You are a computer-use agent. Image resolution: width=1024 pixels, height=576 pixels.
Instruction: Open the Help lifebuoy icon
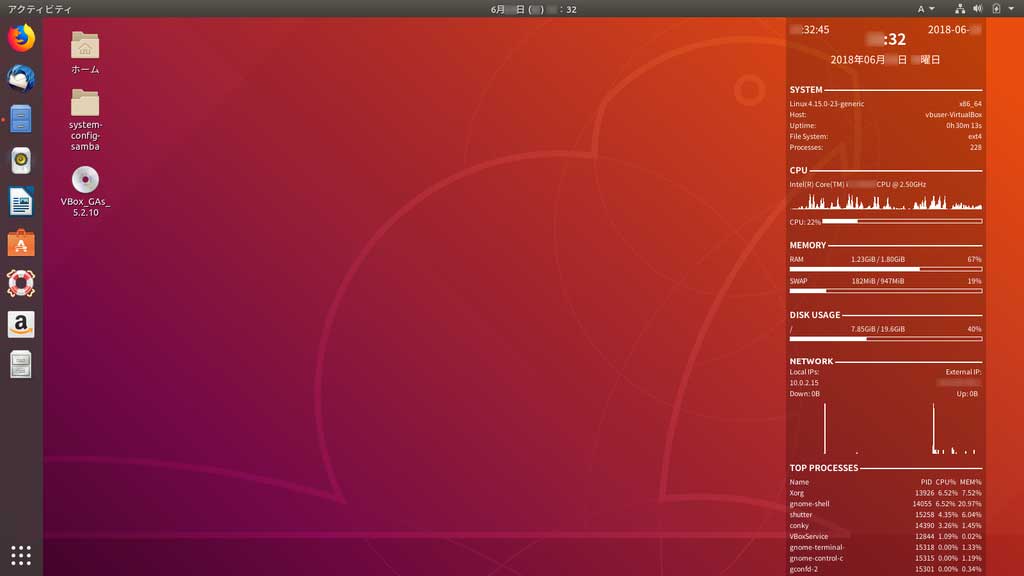(x=21, y=283)
